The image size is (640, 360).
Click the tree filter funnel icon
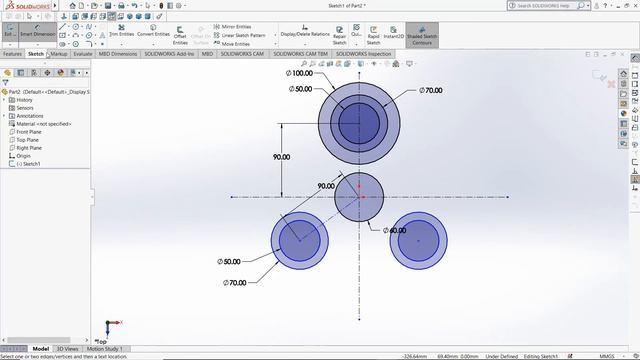click(5, 82)
